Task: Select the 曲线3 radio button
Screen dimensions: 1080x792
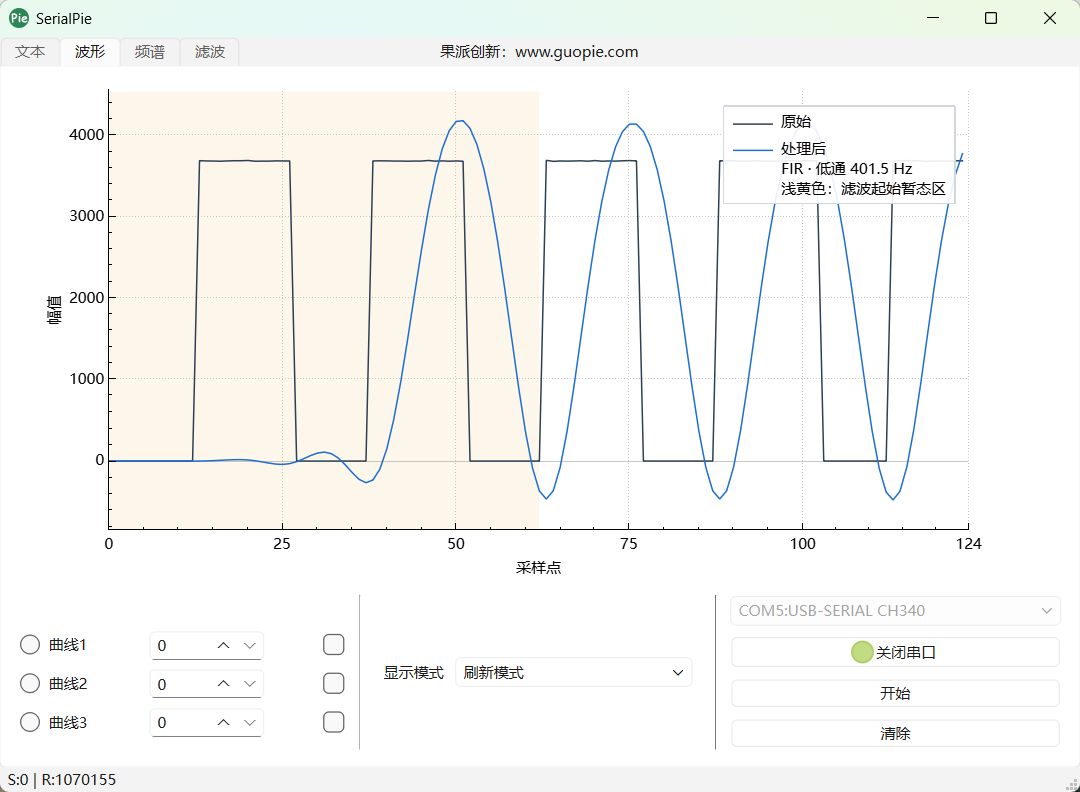Action: (30, 722)
